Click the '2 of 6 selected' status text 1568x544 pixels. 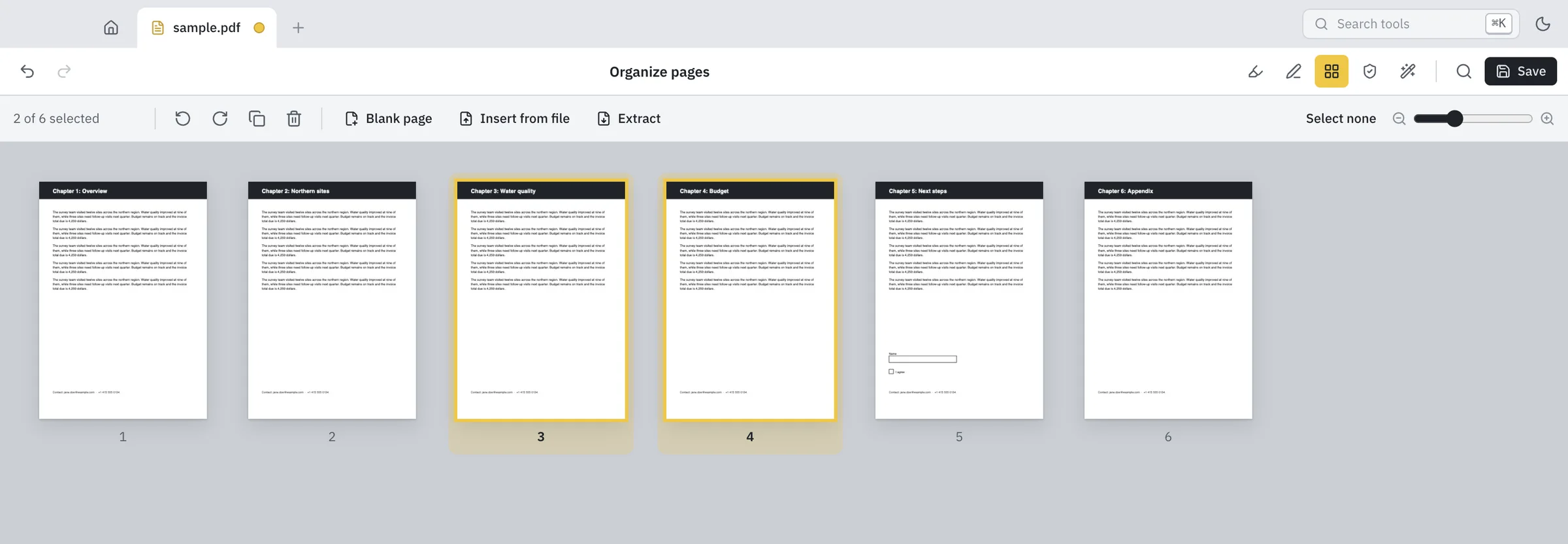pos(56,118)
